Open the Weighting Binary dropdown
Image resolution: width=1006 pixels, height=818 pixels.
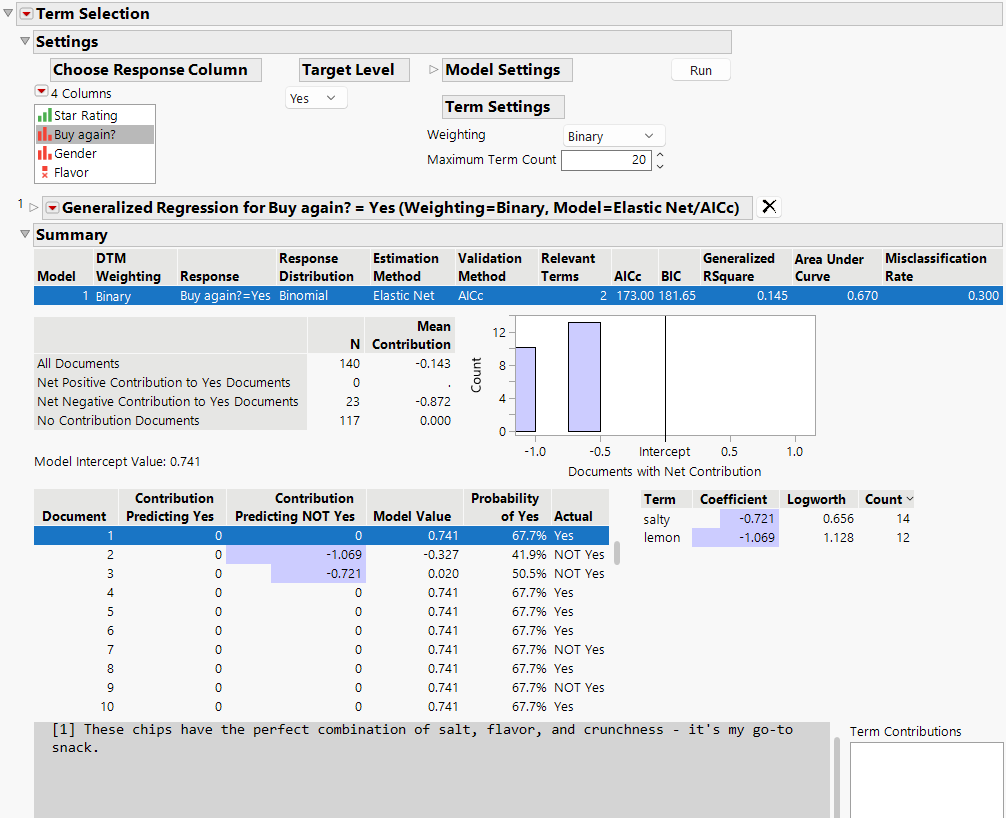coord(612,136)
